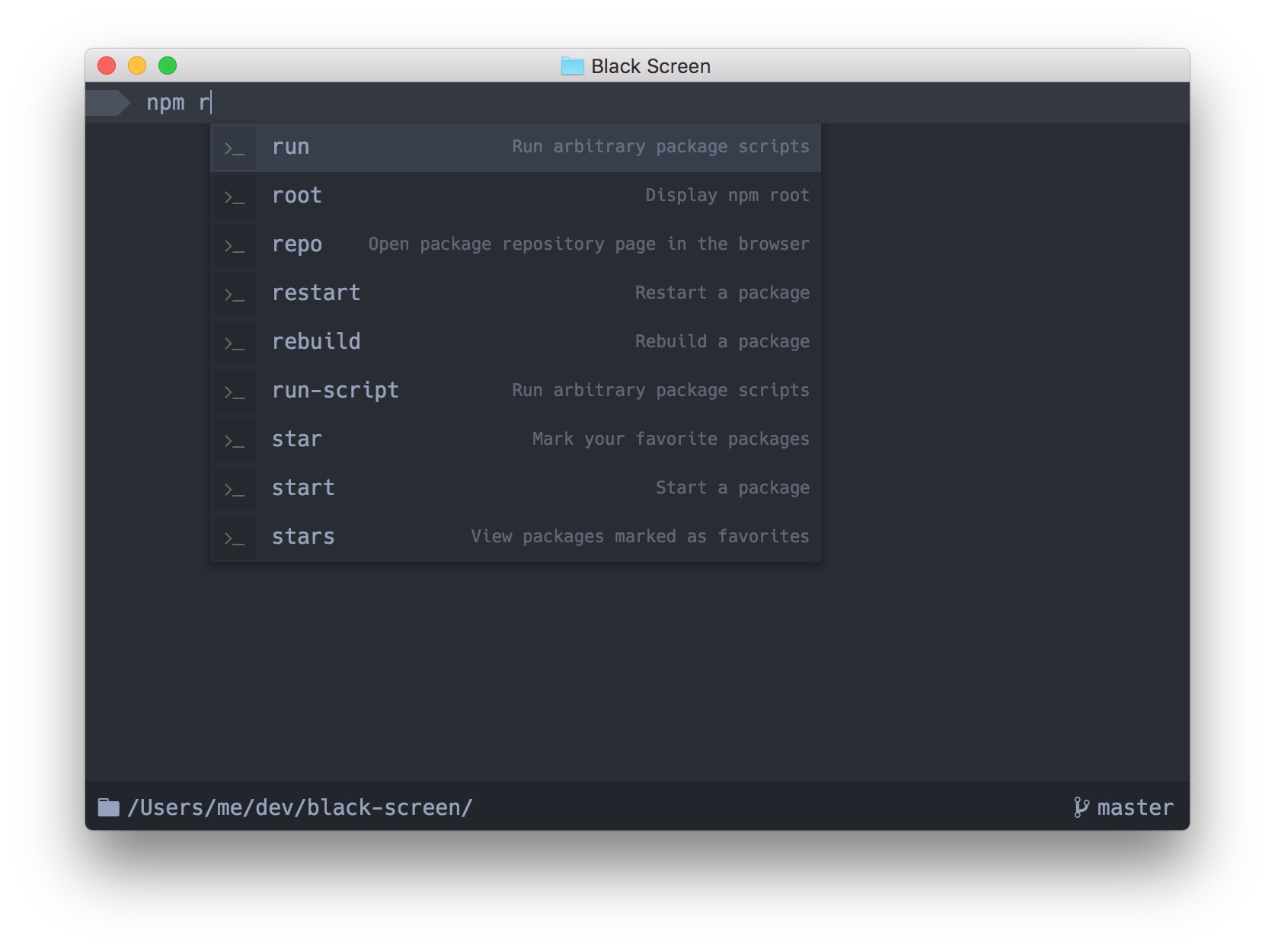Click description 'Rebuild a package'
Screen dimensions: 1275x952
722,342
